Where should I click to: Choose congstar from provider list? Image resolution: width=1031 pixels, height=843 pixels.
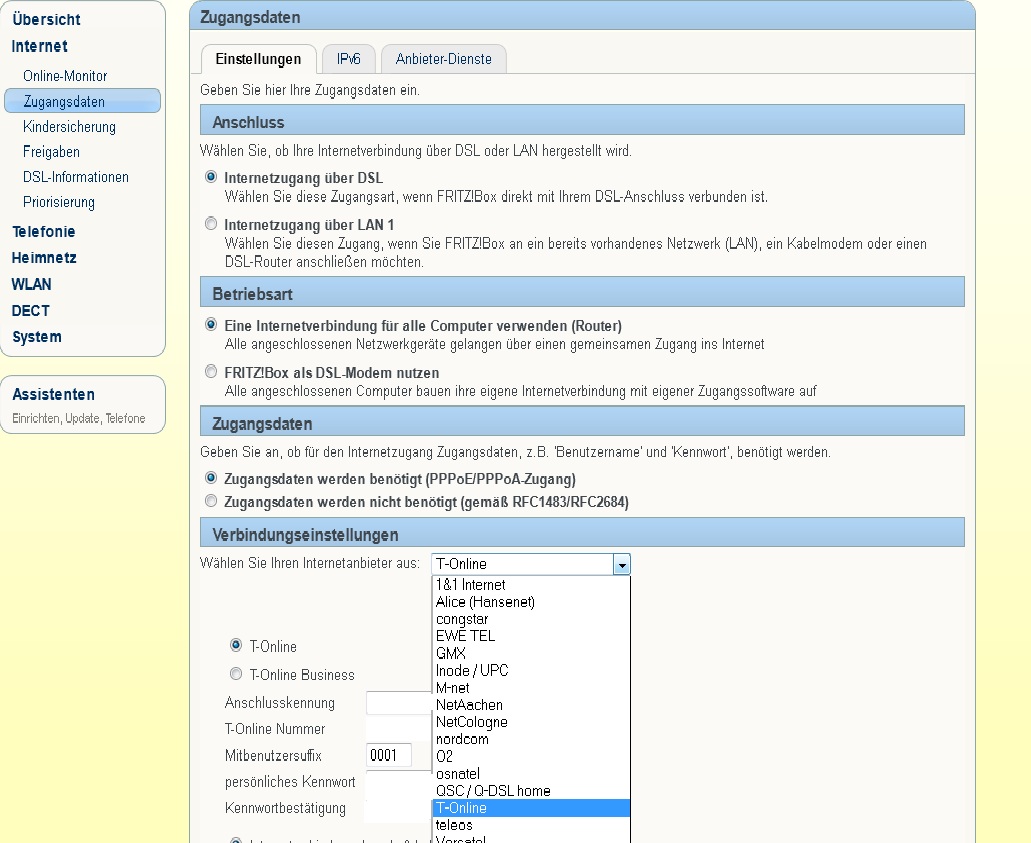coord(531,619)
